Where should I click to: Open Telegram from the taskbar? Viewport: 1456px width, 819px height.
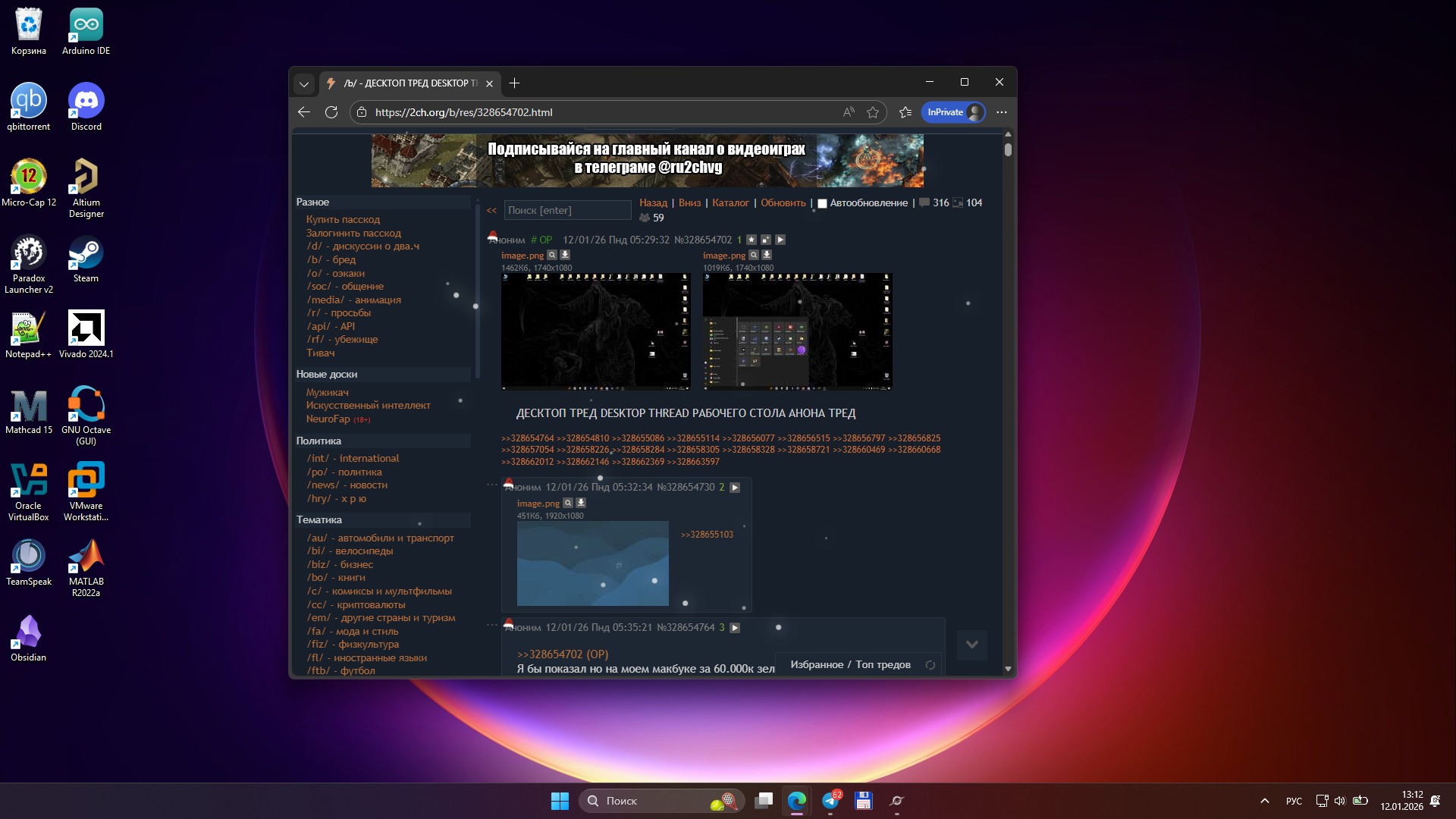(x=831, y=801)
